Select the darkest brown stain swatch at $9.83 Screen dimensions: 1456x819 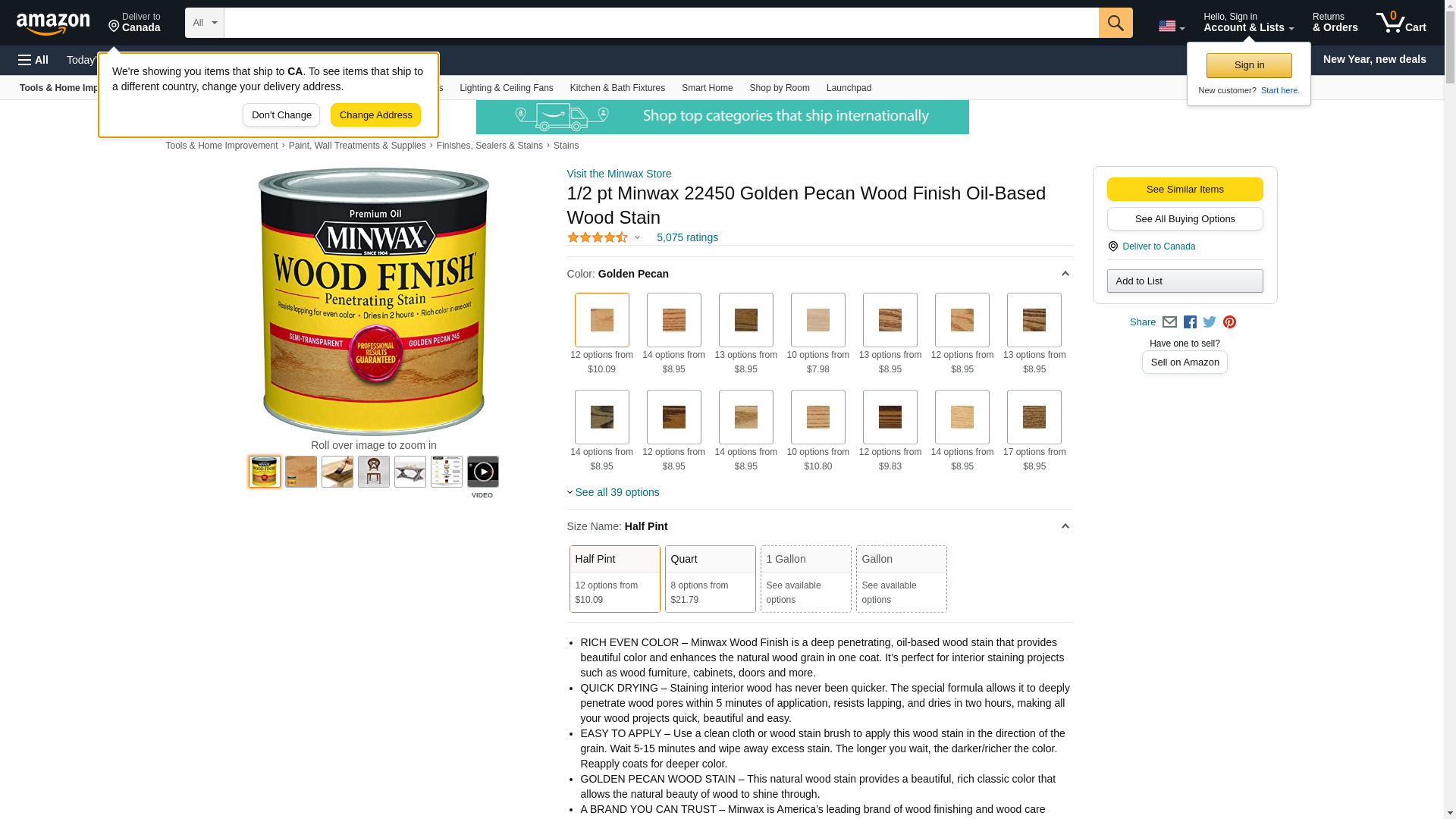pyautogui.click(x=890, y=417)
